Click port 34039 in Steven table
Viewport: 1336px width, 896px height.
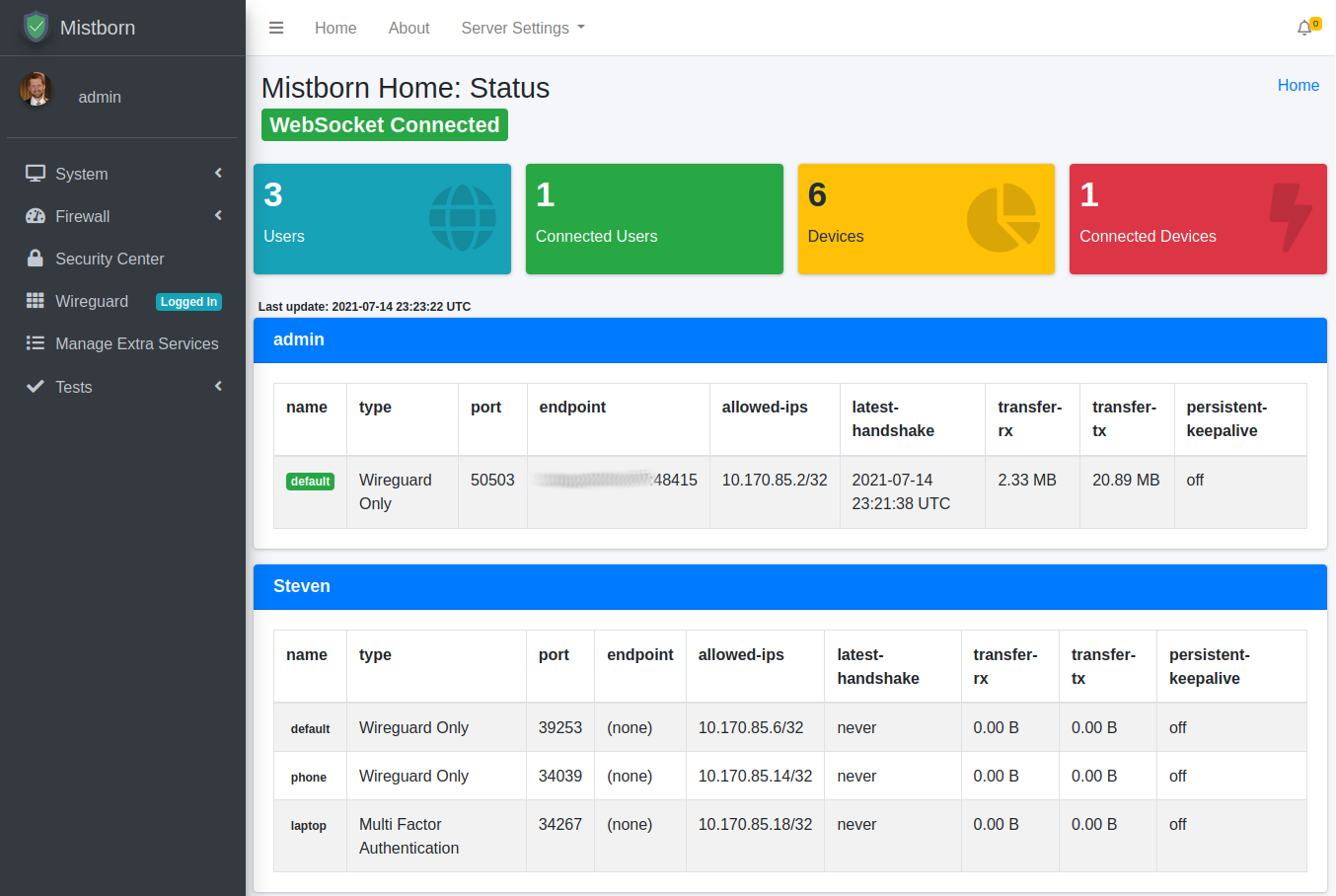(x=560, y=777)
